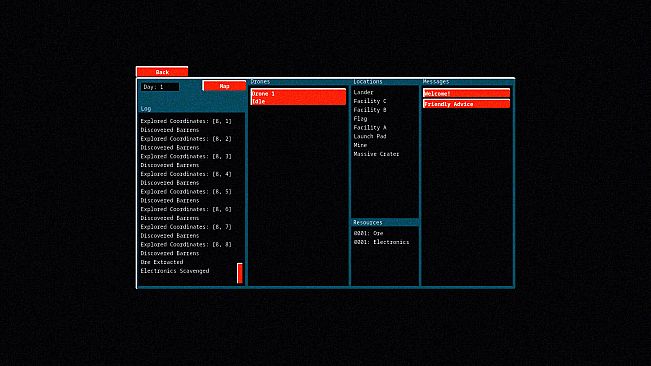Click the Day: 1 field
651x366 pixels.
pos(160,87)
